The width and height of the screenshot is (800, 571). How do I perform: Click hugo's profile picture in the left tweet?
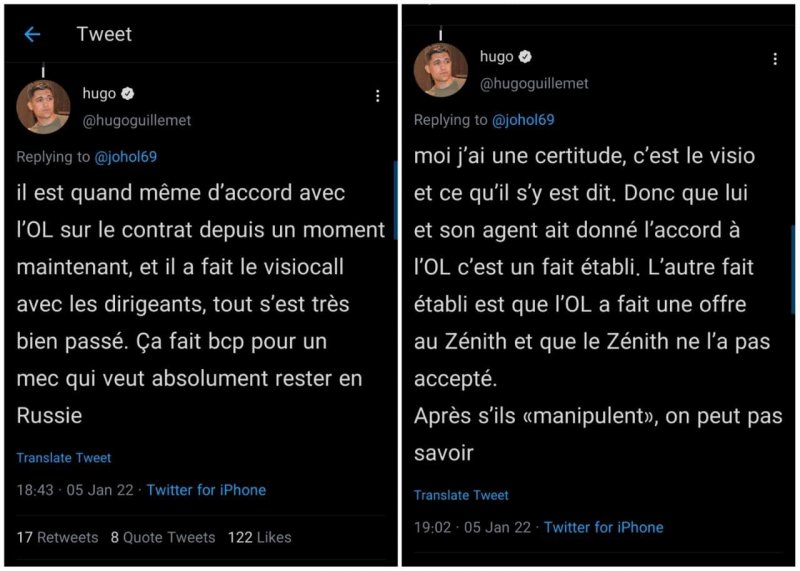(43, 107)
